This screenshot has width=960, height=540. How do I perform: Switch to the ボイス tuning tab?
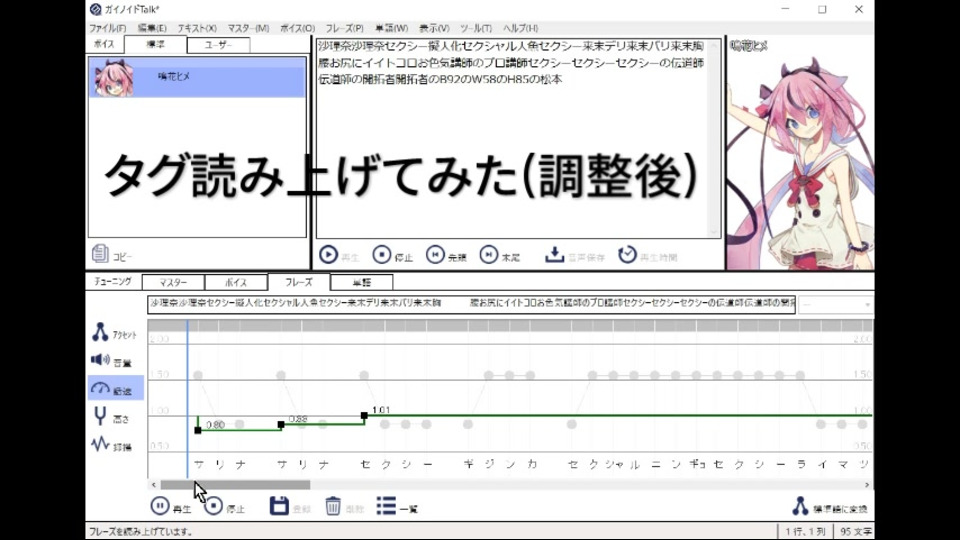tap(236, 282)
